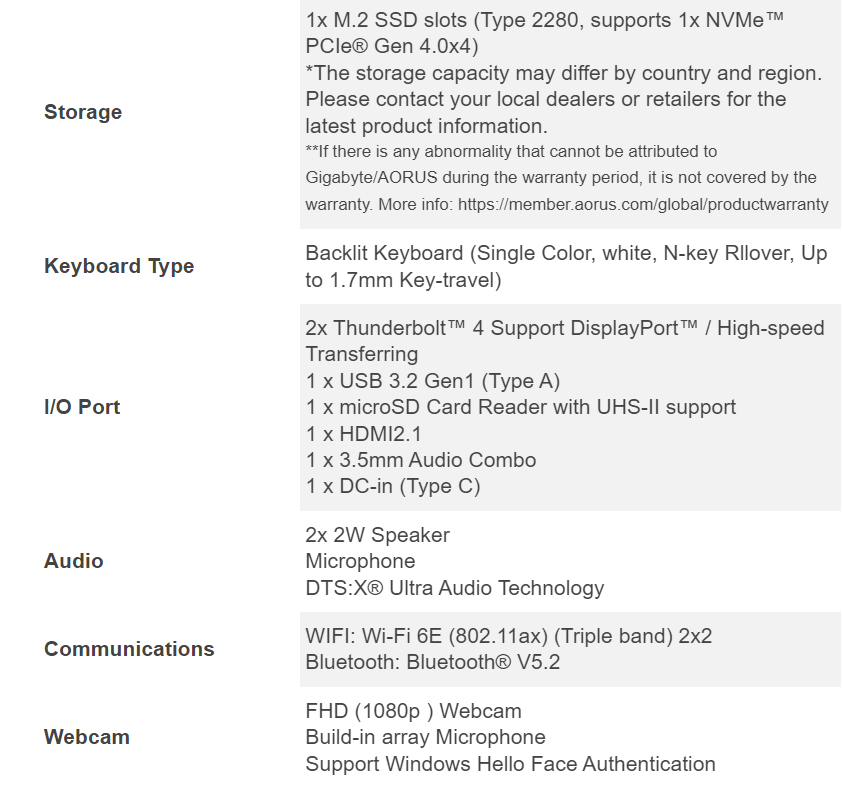Click the 3.5mm Audio Combo line

tap(421, 460)
